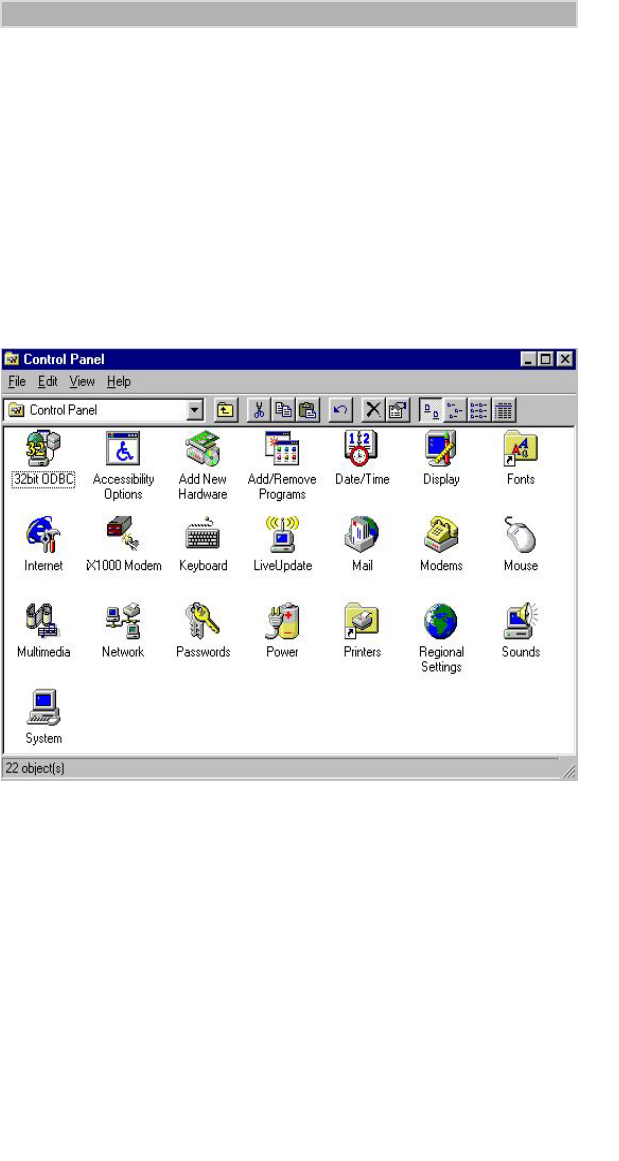Click the '22 object(s)' status bar text
The width and height of the screenshot is (619, 1161).
[36, 768]
